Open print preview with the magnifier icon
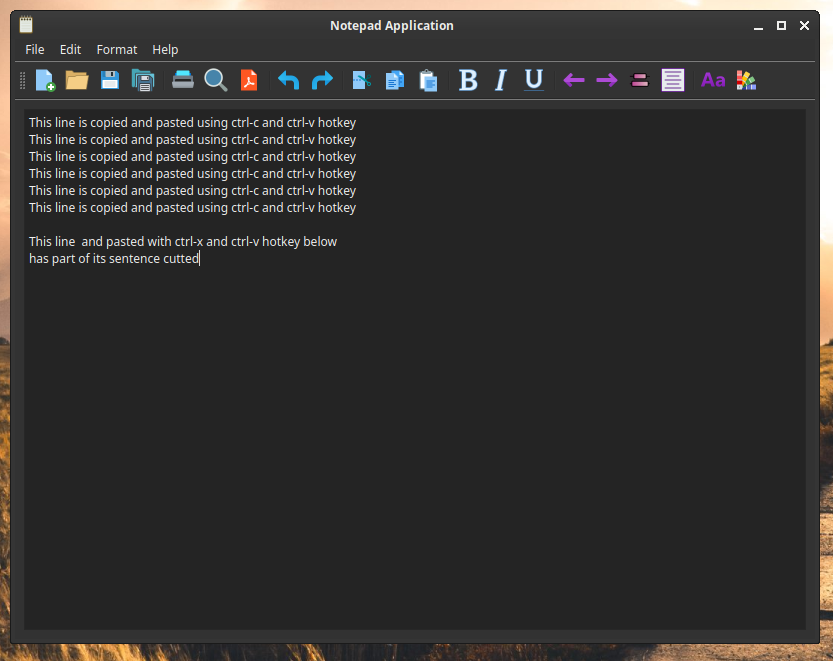833x661 pixels. pyautogui.click(x=215, y=80)
